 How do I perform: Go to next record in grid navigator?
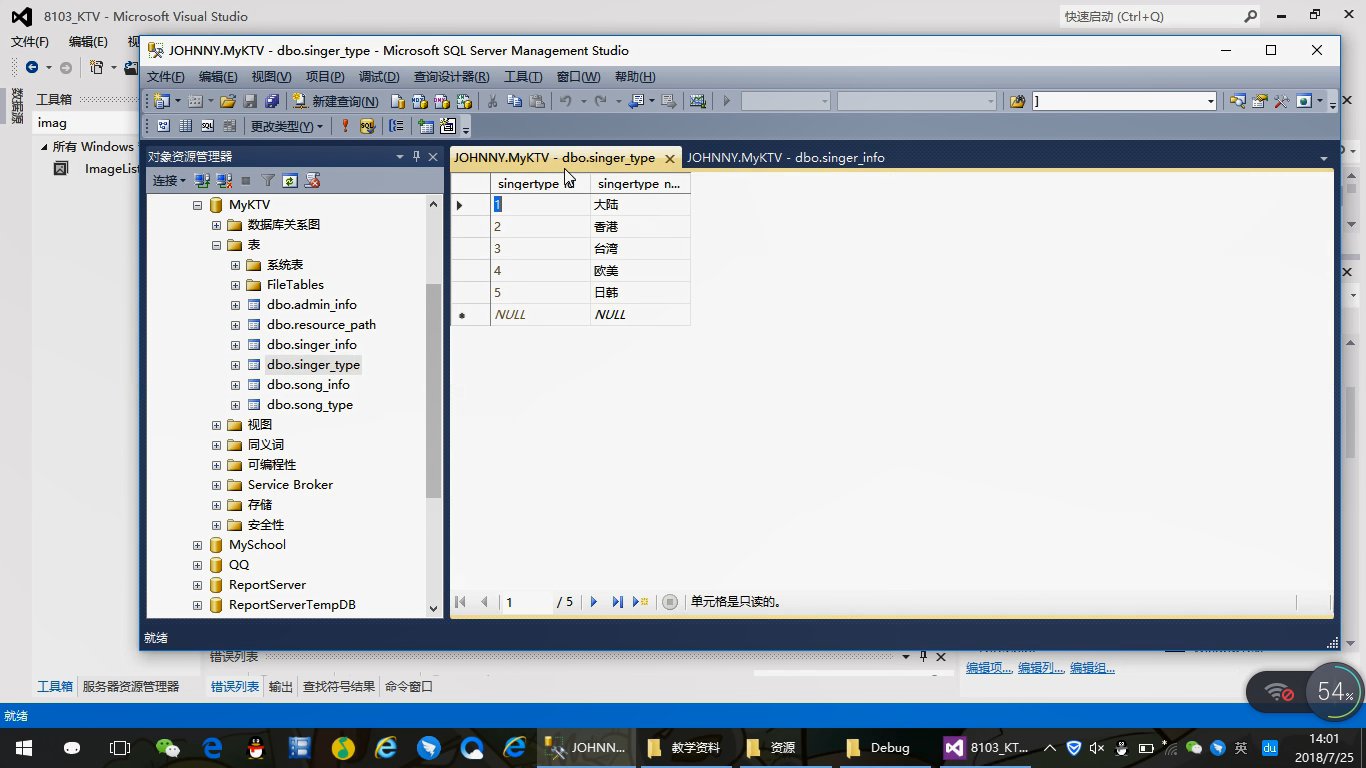[594, 602]
